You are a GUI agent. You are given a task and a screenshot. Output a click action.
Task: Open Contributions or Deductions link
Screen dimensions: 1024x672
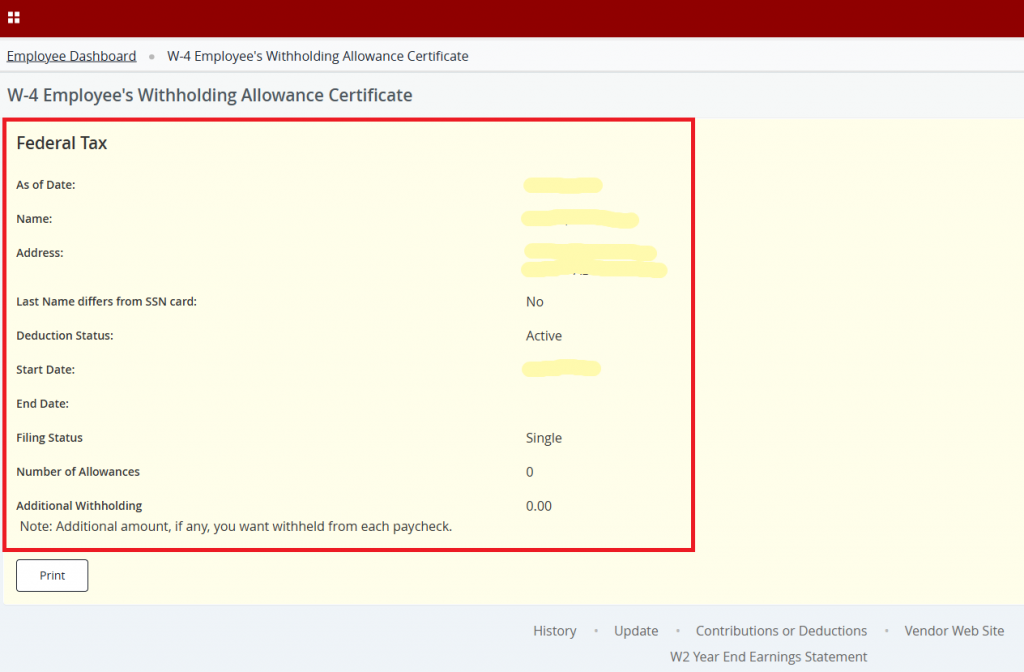(x=781, y=631)
